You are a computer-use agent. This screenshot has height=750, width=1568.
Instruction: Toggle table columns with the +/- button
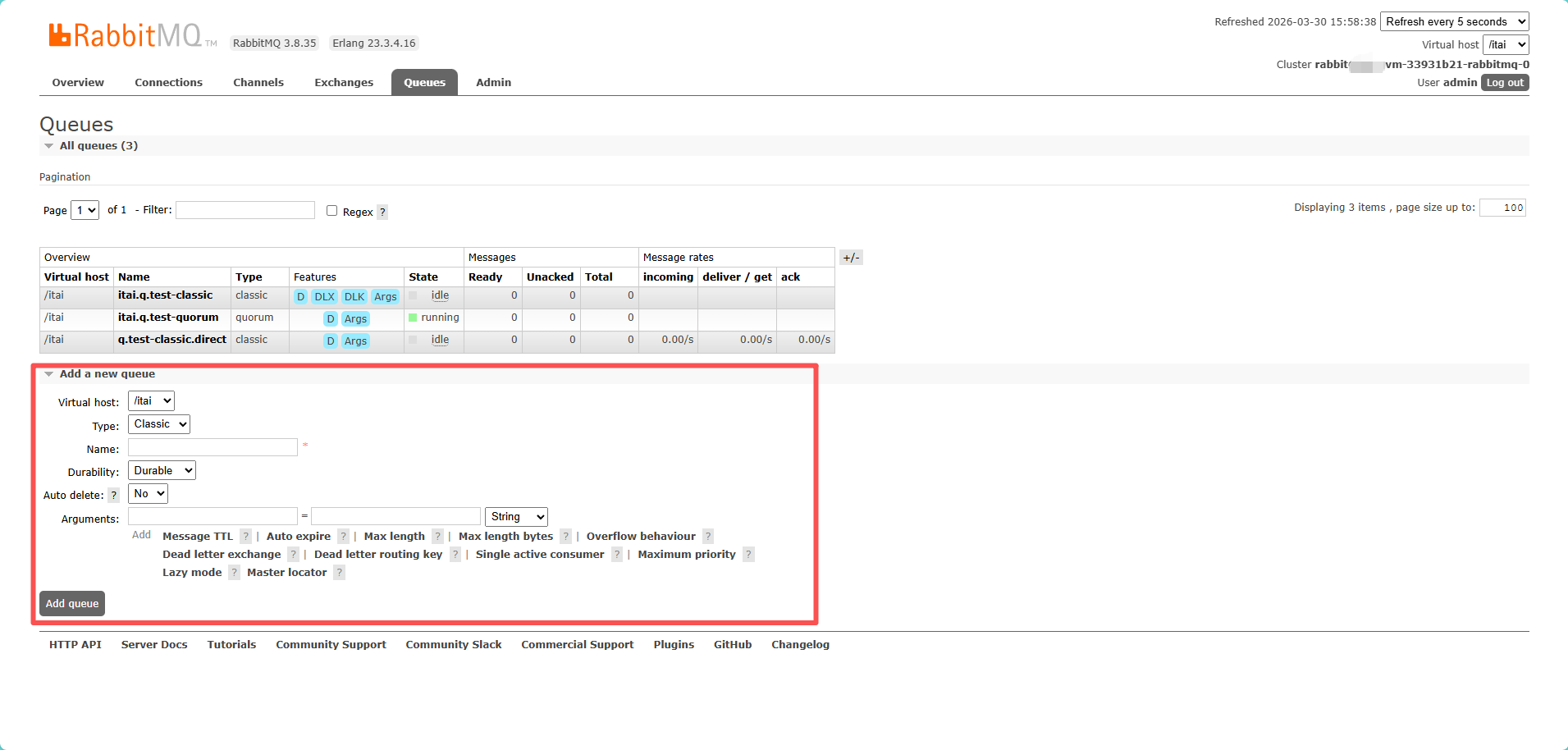click(x=851, y=258)
